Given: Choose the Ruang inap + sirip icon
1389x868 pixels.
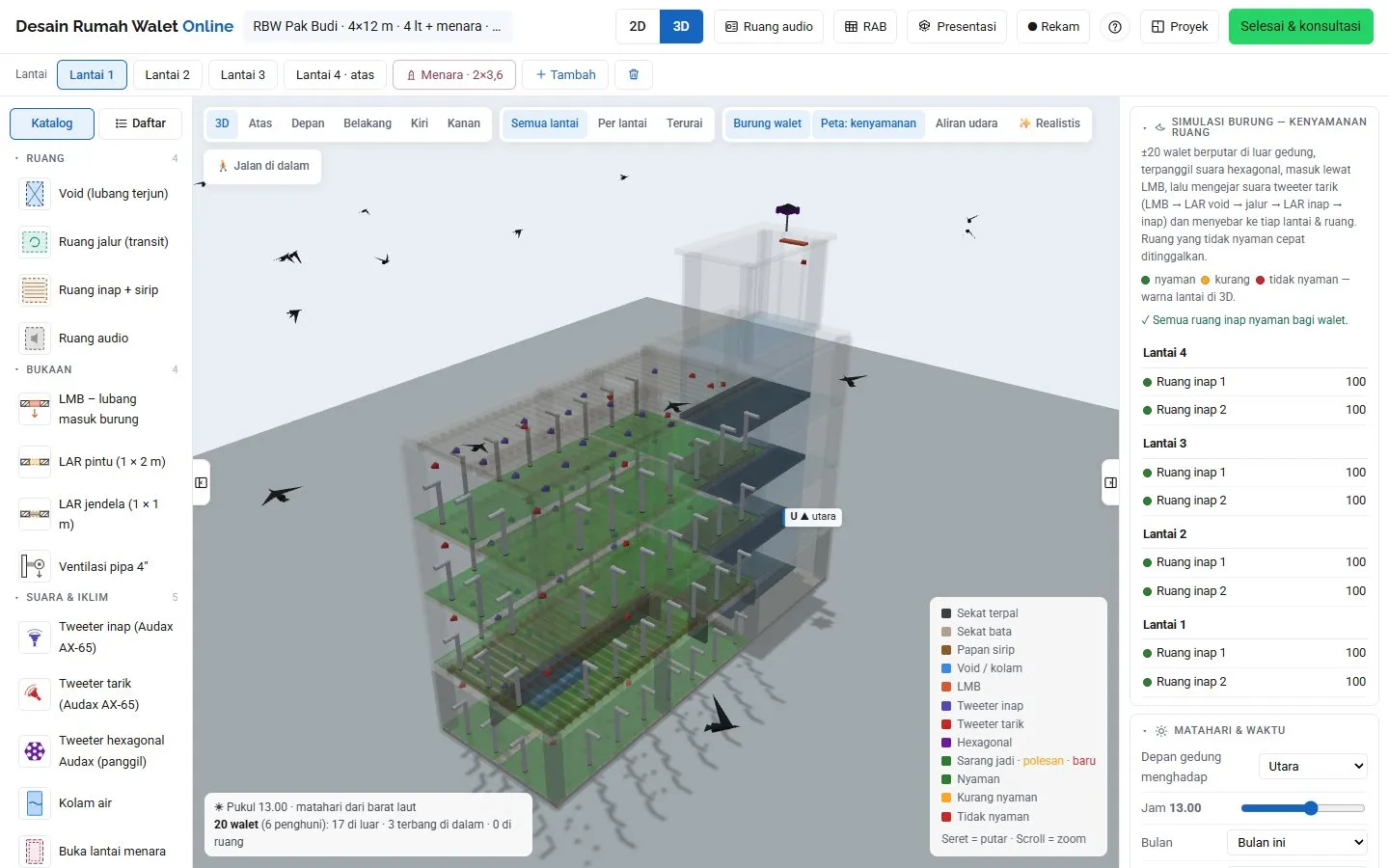Looking at the screenshot, I should tap(35, 290).
